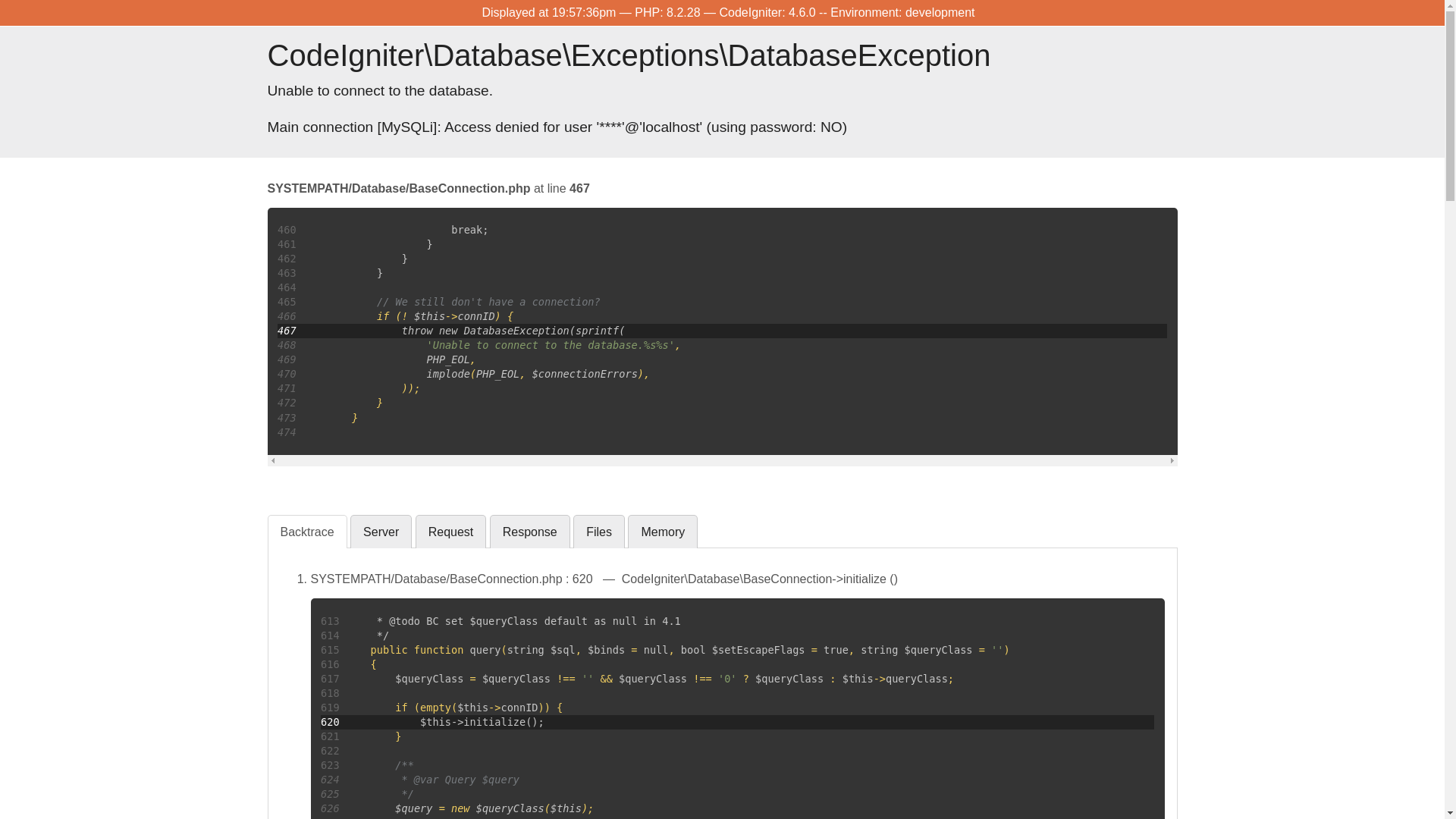1456x819 pixels.
Task: Click the 'PHP: 8.2.28' header text
Action: (667, 12)
